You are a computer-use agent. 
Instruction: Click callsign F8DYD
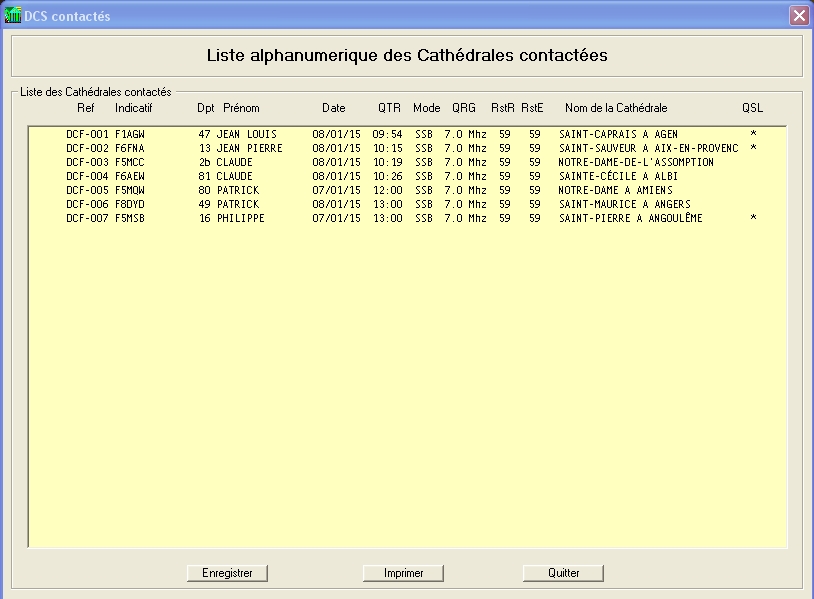[x=130, y=204]
